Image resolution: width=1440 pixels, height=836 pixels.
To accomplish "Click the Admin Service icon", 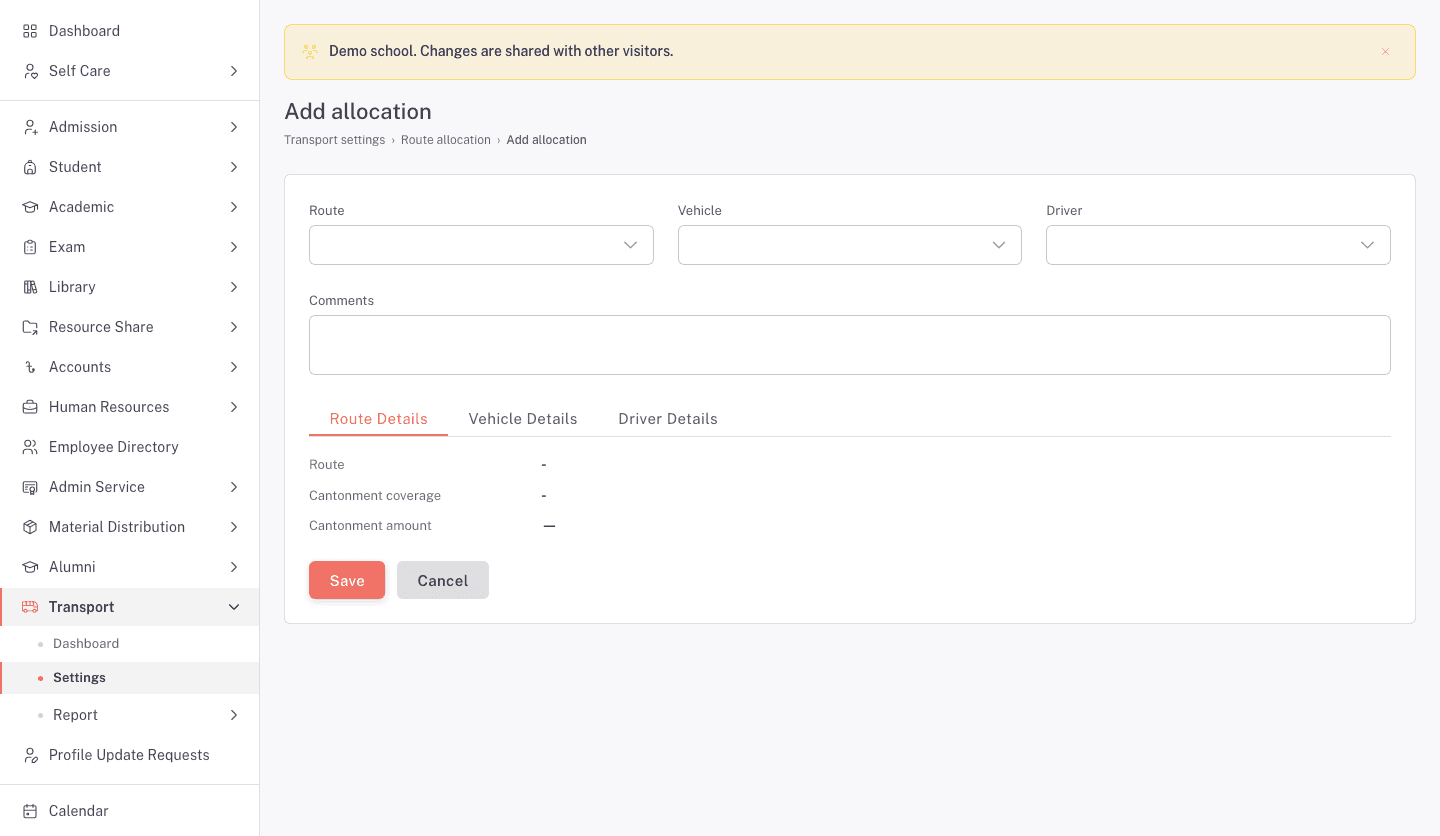I will [x=30, y=487].
